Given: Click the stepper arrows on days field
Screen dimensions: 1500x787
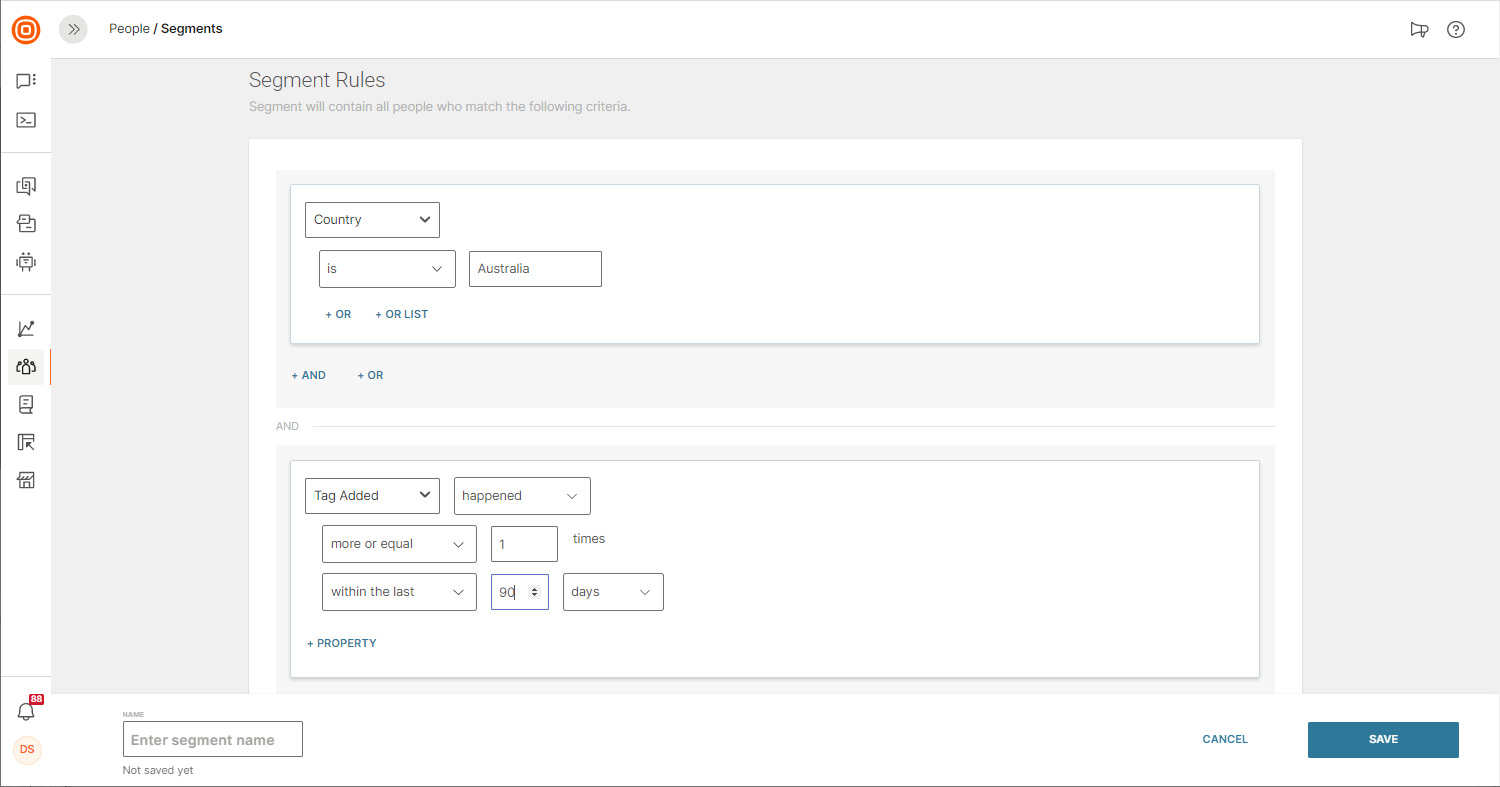Looking at the screenshot, I should (534, 592).
